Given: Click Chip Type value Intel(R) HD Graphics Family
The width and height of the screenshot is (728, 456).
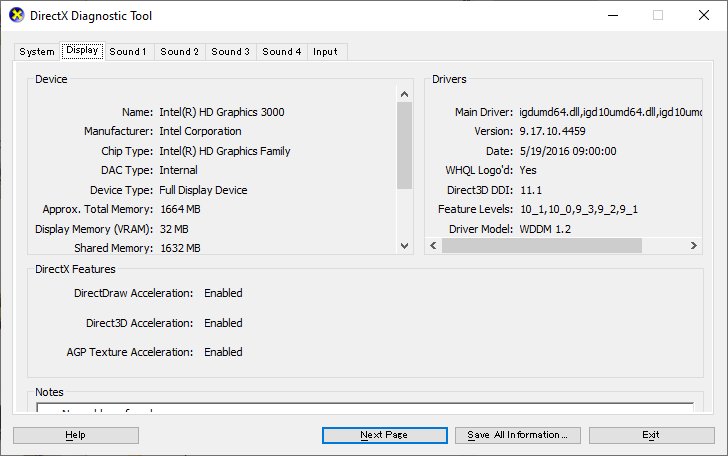Looking at the screenshot, I should 225,151.
